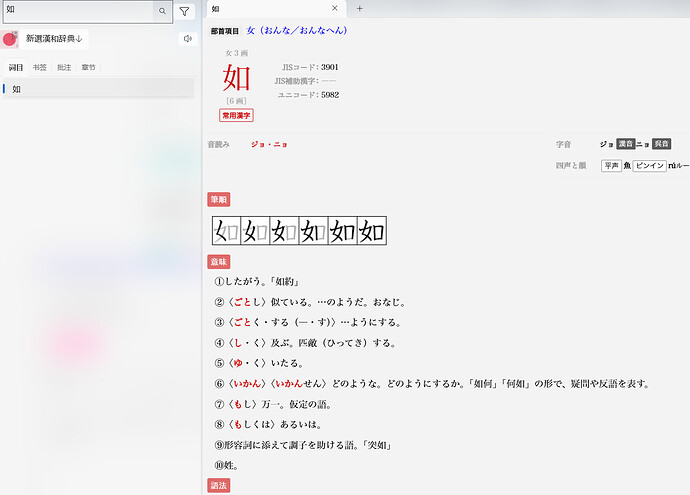This screenshot has width=690, height=495.
Task: Click the search magnifier icon
Action: pos(162,11)
